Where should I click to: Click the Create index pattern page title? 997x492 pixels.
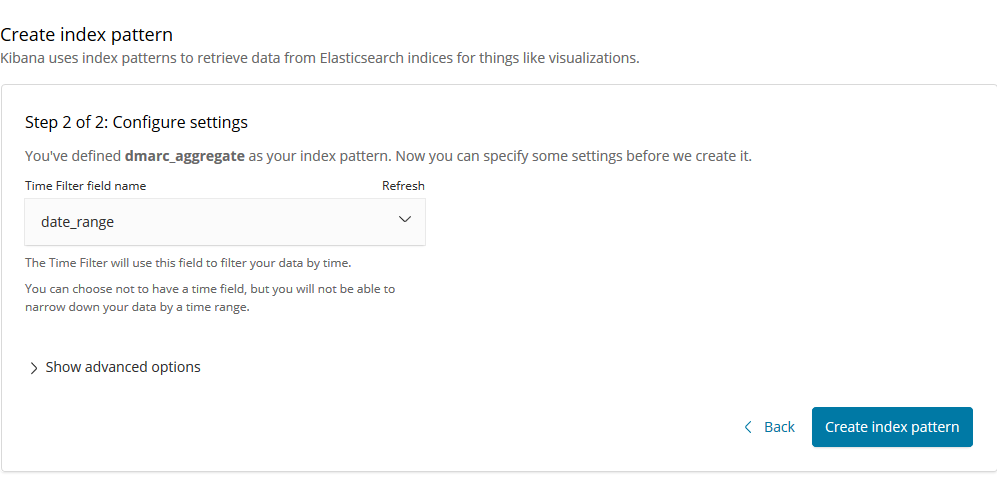pyautogui.click(x=86, y=34)
